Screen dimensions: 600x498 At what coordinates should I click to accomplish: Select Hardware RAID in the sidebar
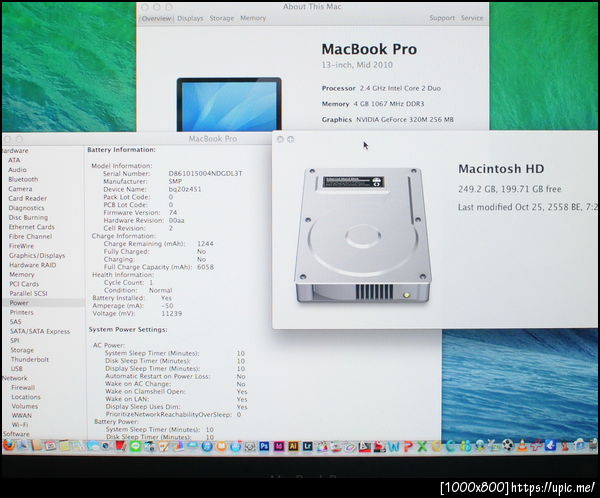pyautogui.click(x=33, y=265)
